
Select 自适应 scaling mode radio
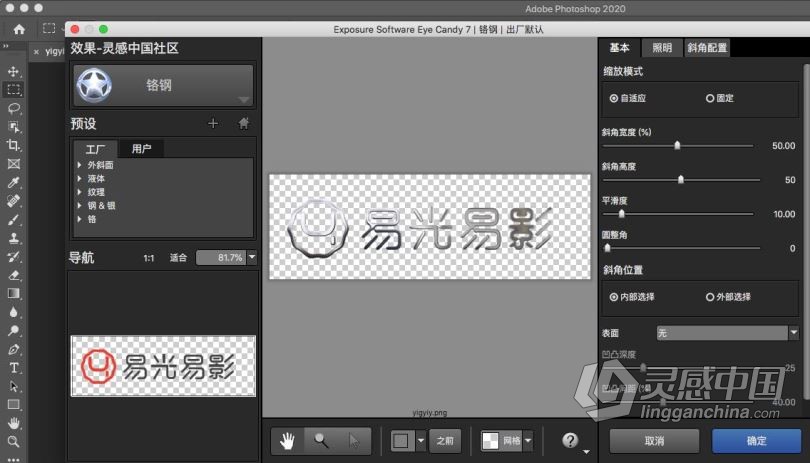[x=614, y=98]
